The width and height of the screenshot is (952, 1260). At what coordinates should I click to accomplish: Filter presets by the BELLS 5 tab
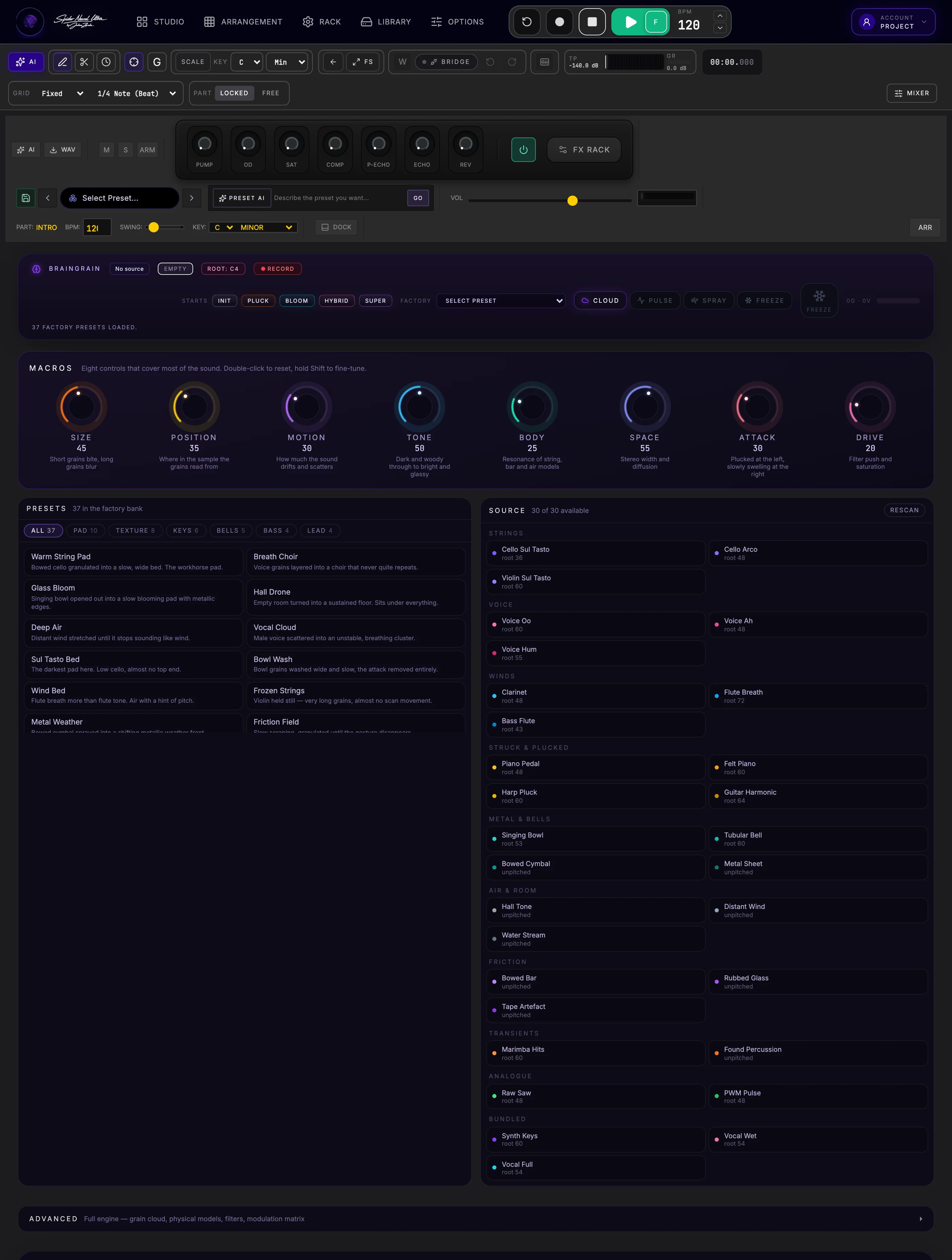(231, 531)
